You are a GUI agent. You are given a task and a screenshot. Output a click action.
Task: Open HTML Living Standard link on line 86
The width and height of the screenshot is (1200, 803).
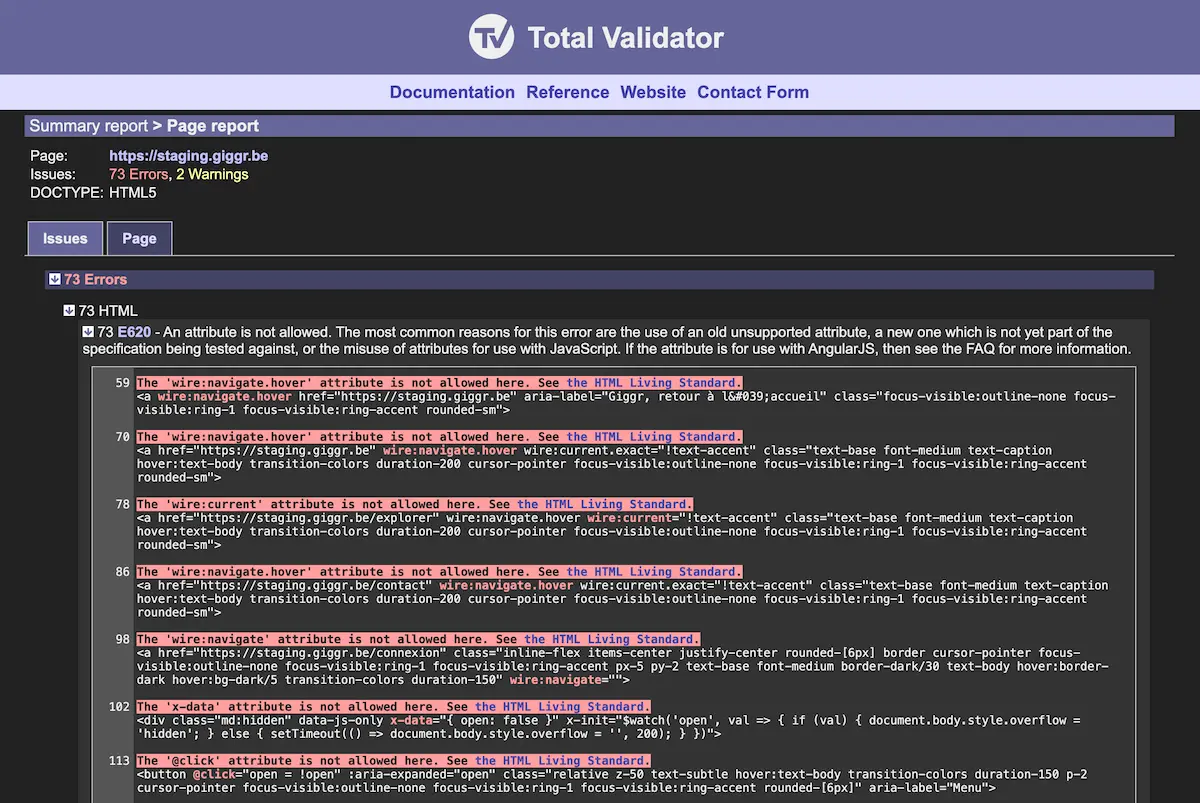[654, 572]
